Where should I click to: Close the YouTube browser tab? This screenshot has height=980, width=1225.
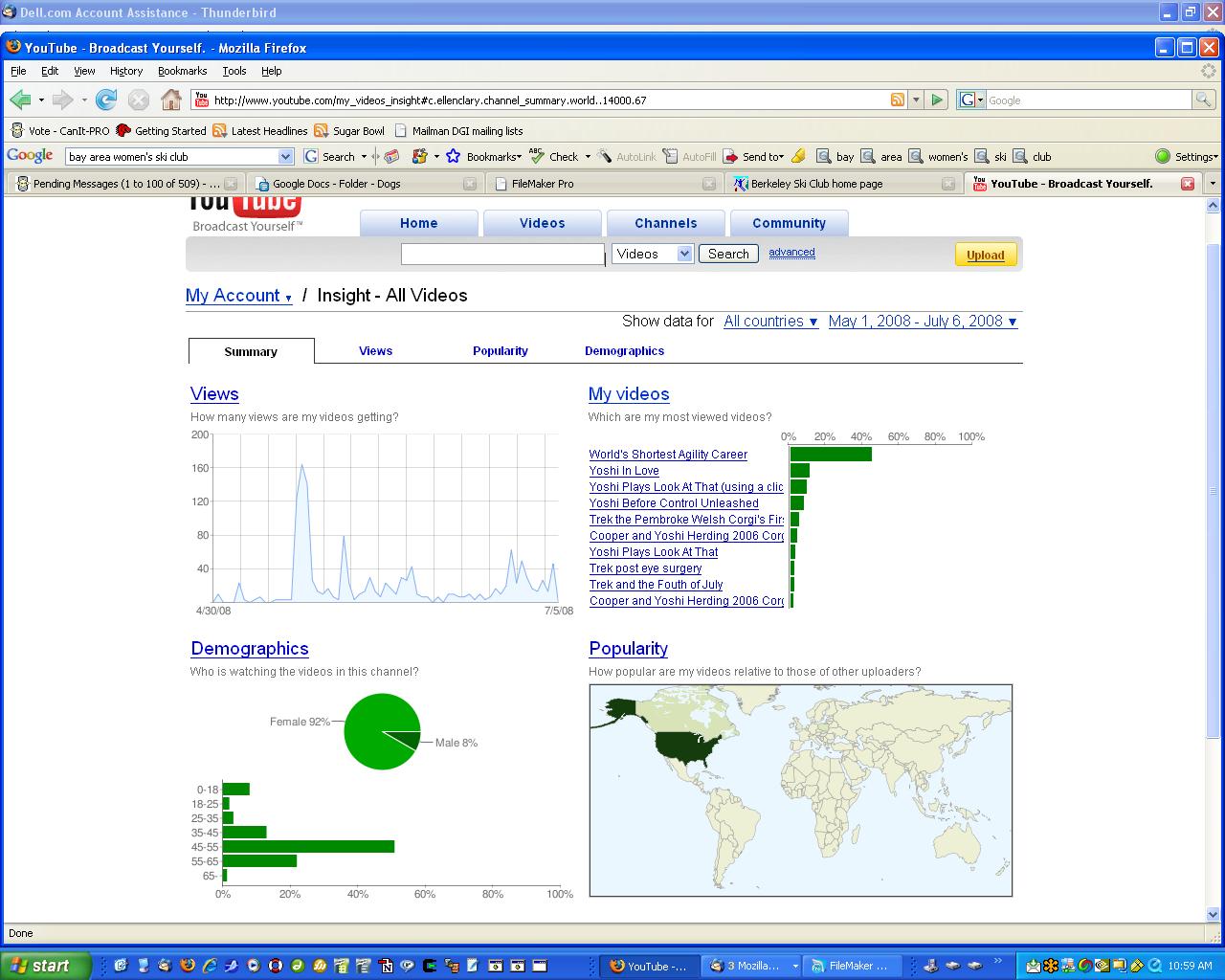1187,184
